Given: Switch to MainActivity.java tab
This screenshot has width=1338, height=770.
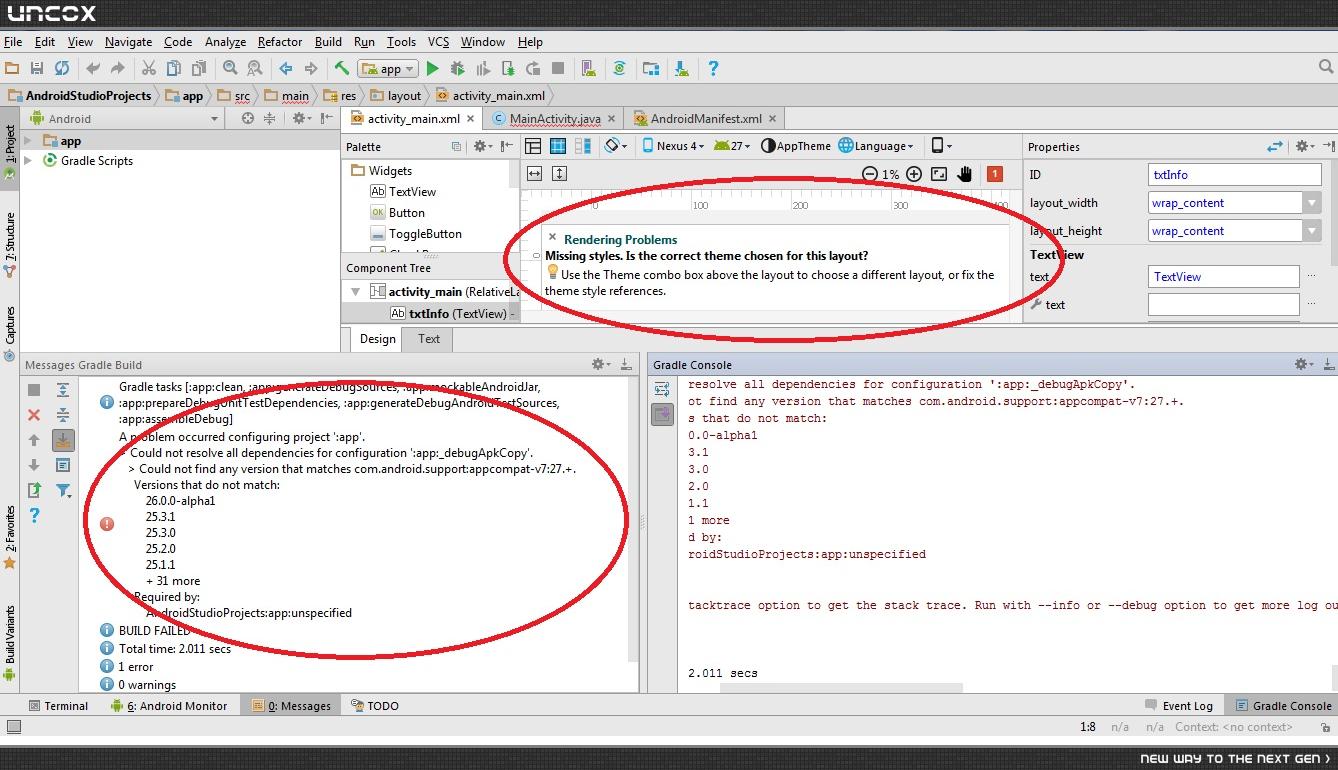Looking at the screenshot, I should pyautogui.click(x=555, y=118).
